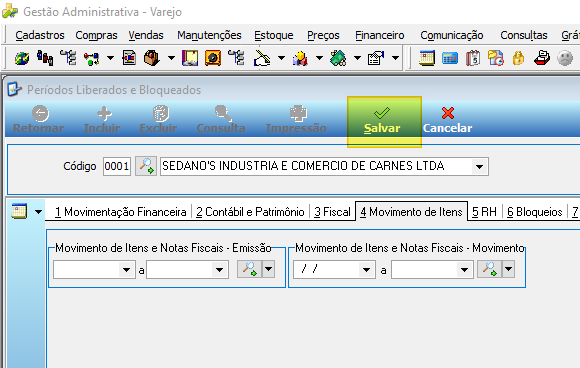This screenshot has width=580, height=368.
Task: Click the green money bills toolbar icon
Action: [338, 58]
